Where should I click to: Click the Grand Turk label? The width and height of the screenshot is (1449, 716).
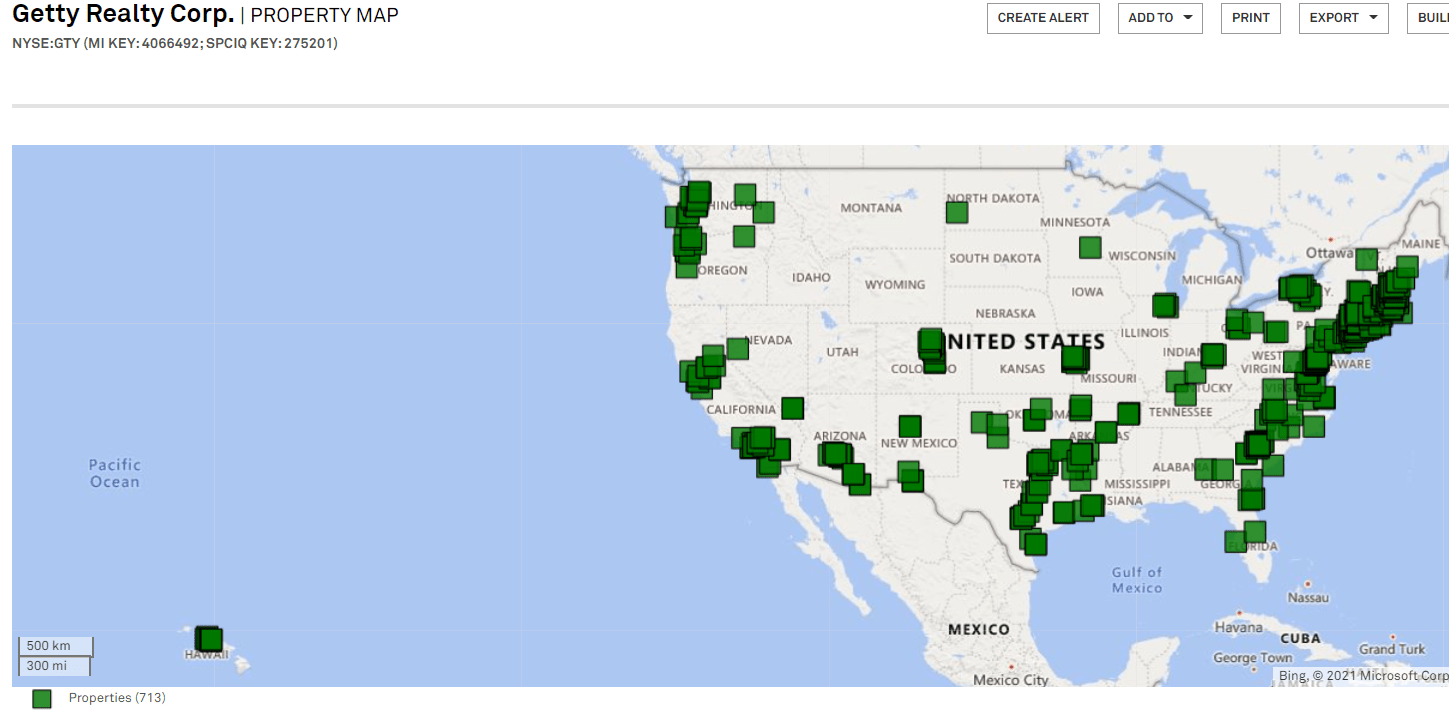pyautogui.click(x=1392, y=649)
